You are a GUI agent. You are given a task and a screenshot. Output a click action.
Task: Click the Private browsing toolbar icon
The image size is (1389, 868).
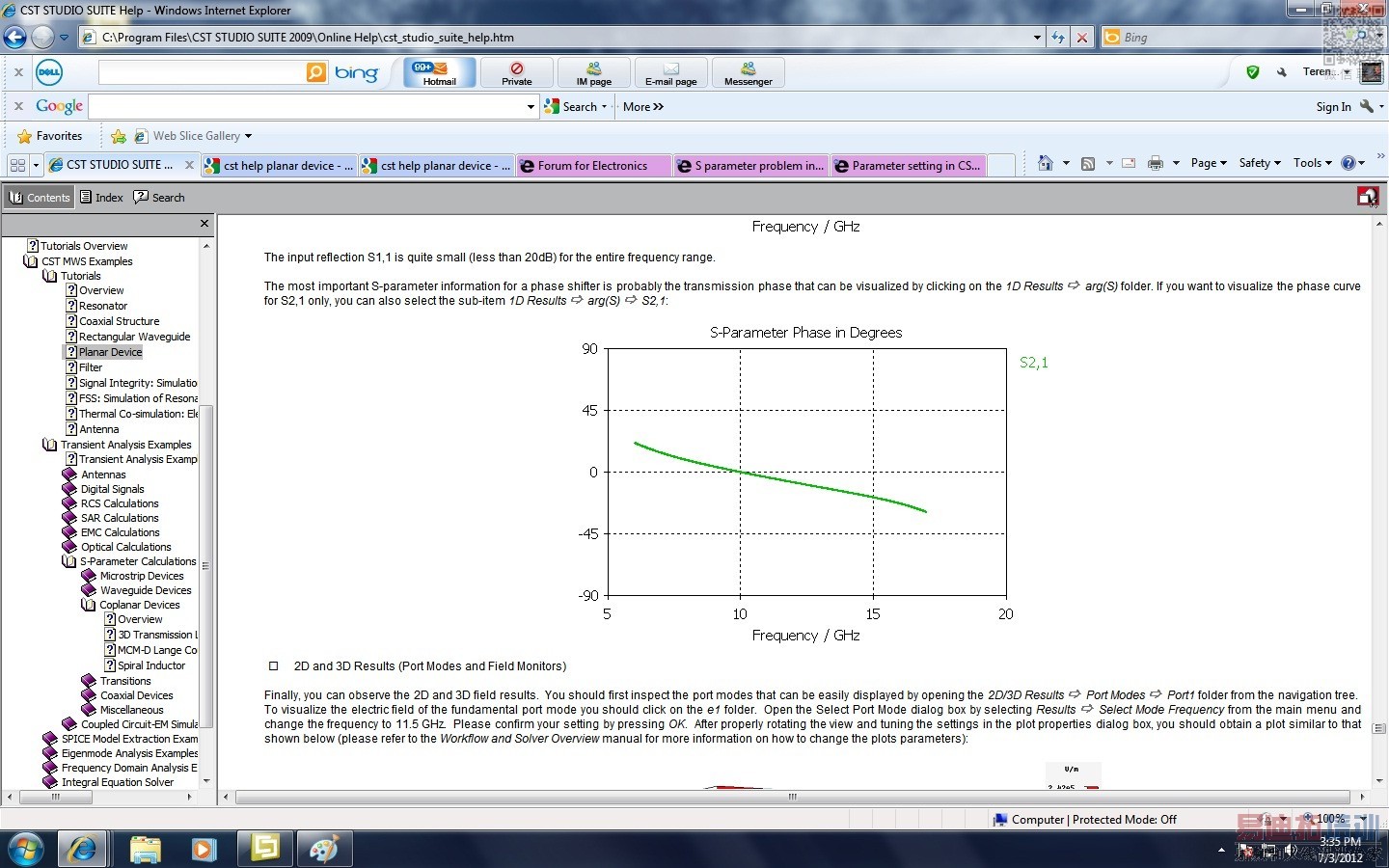(517, 73)
